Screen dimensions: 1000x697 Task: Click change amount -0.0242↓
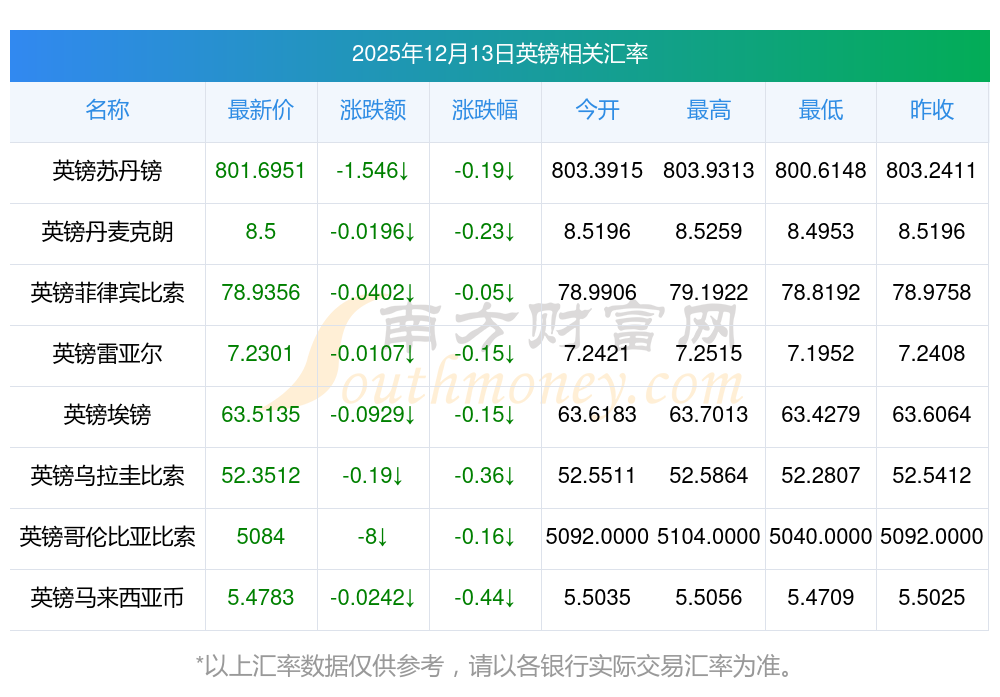[x=372, y=598]
